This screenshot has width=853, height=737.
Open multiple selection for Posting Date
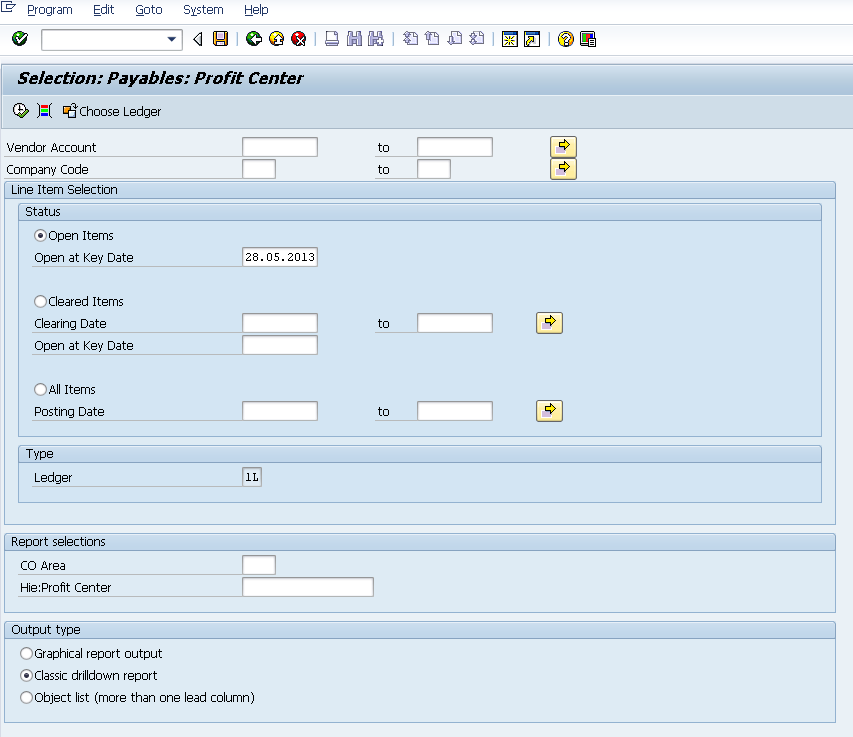coord(549,411)
